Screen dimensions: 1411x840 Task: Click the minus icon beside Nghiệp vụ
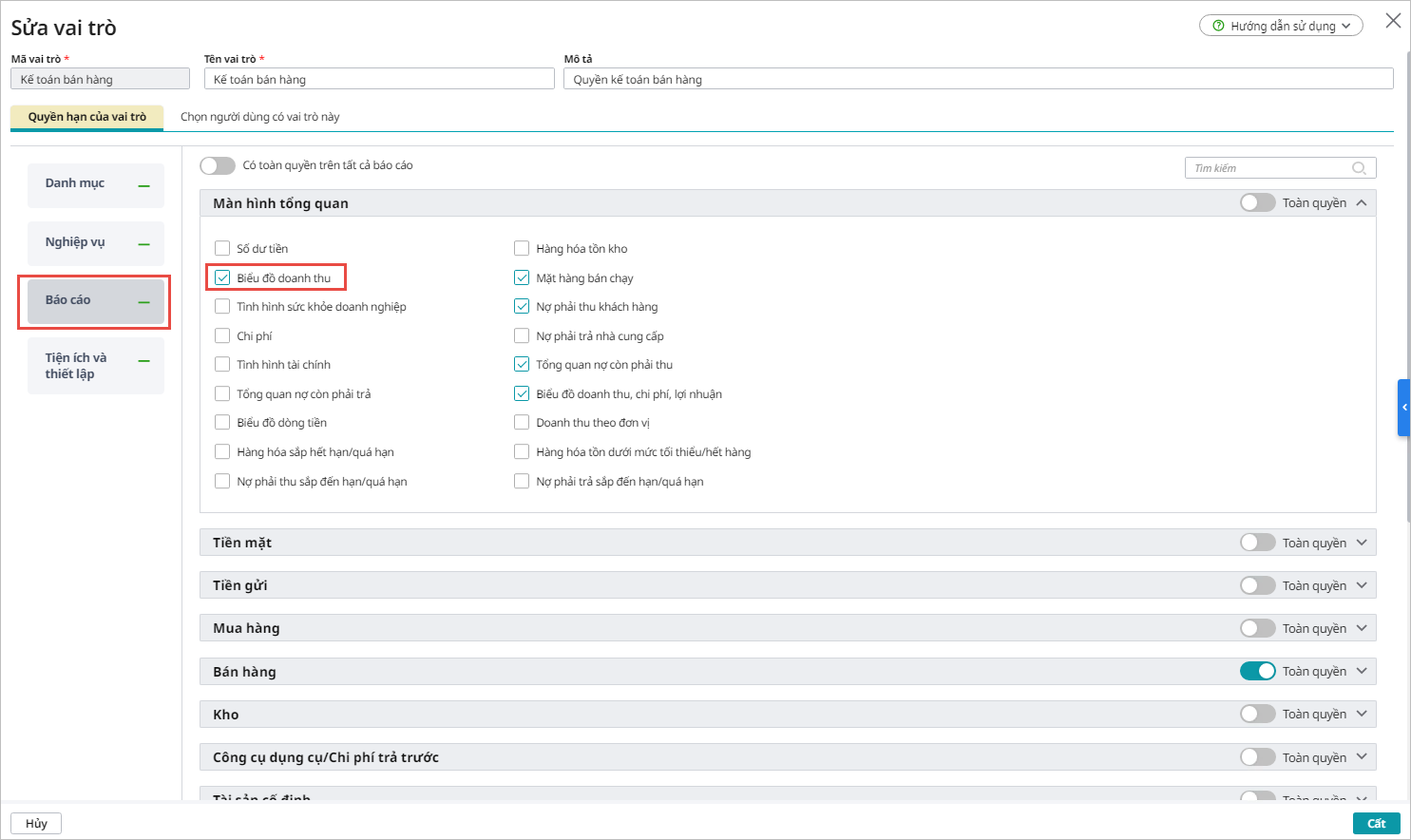pyautogui.click(x=144, y=244)
